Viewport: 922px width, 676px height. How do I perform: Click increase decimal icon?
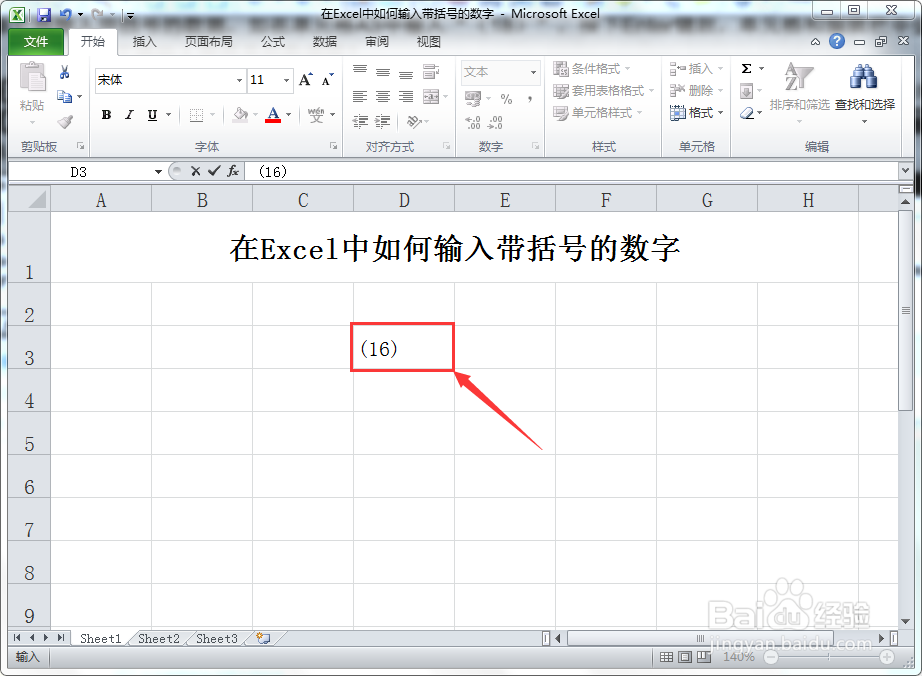[x=473, y=122]
